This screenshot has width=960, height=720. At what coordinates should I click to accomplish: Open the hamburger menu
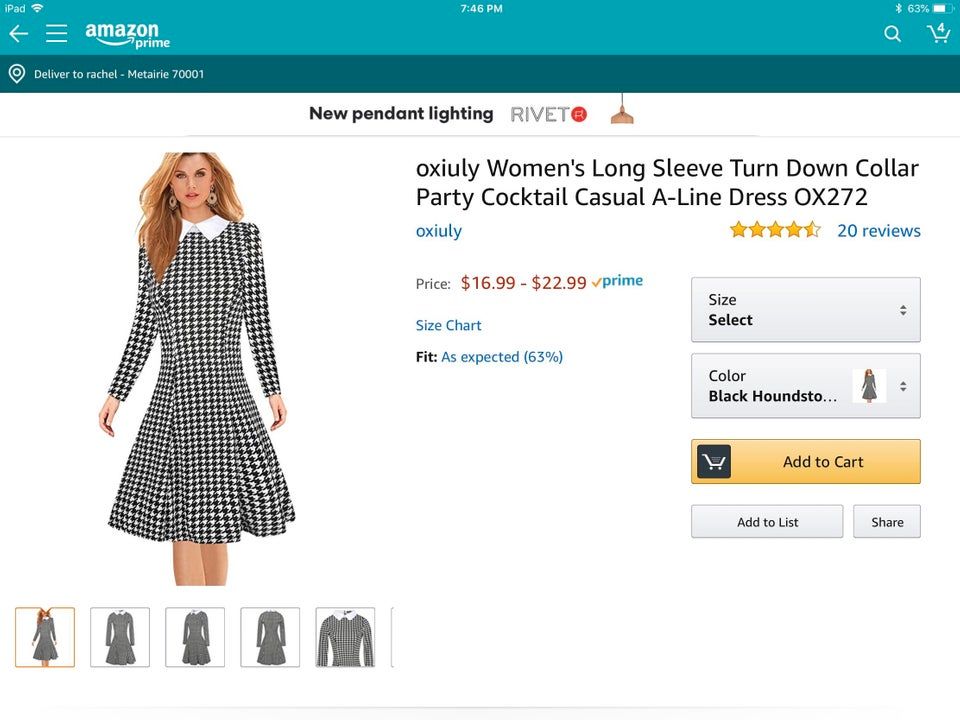click(56, 34)
